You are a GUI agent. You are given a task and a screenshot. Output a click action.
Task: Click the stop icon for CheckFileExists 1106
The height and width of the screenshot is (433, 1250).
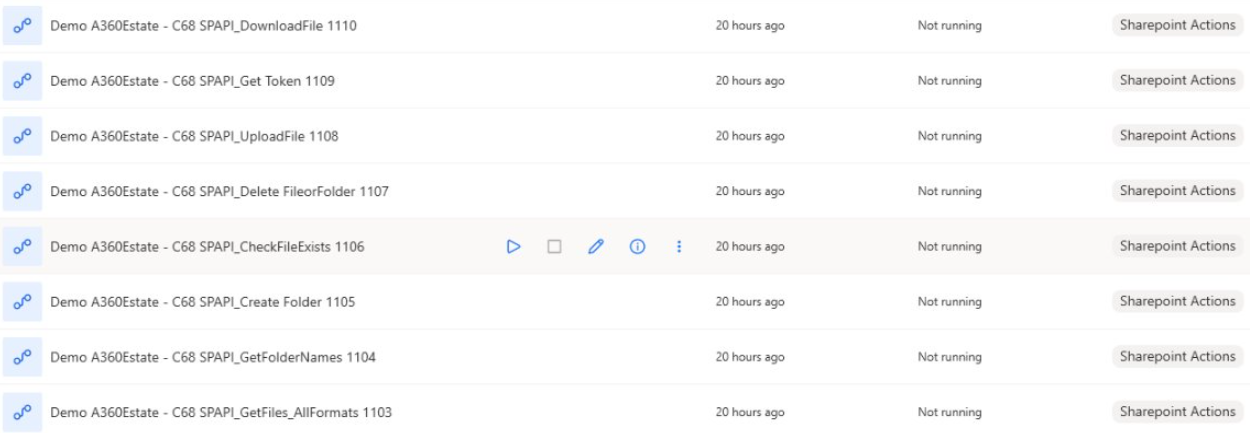coord(553,246)
